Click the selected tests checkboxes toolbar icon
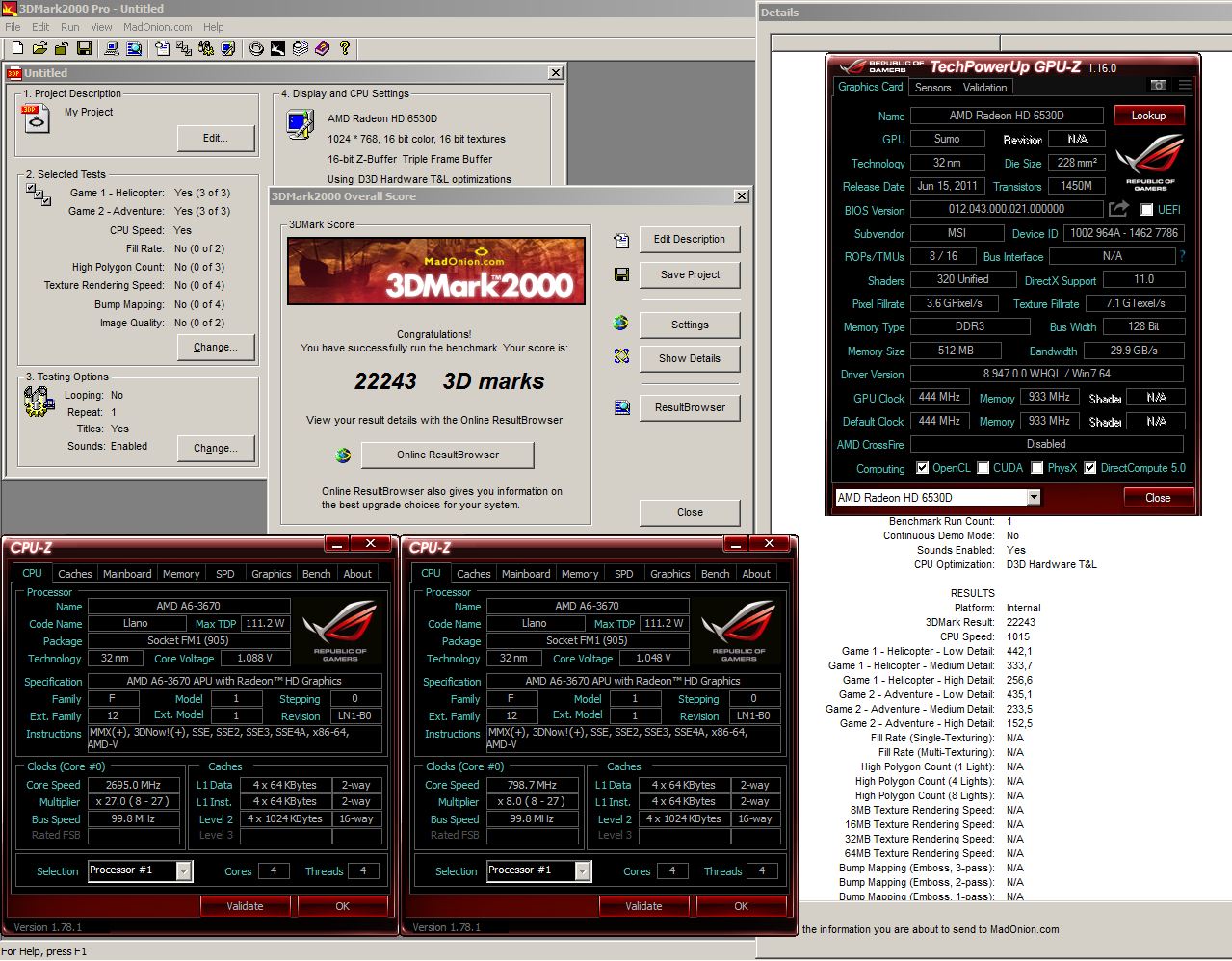The width and height of the screenshot is (1232, 961). [183, 48]
